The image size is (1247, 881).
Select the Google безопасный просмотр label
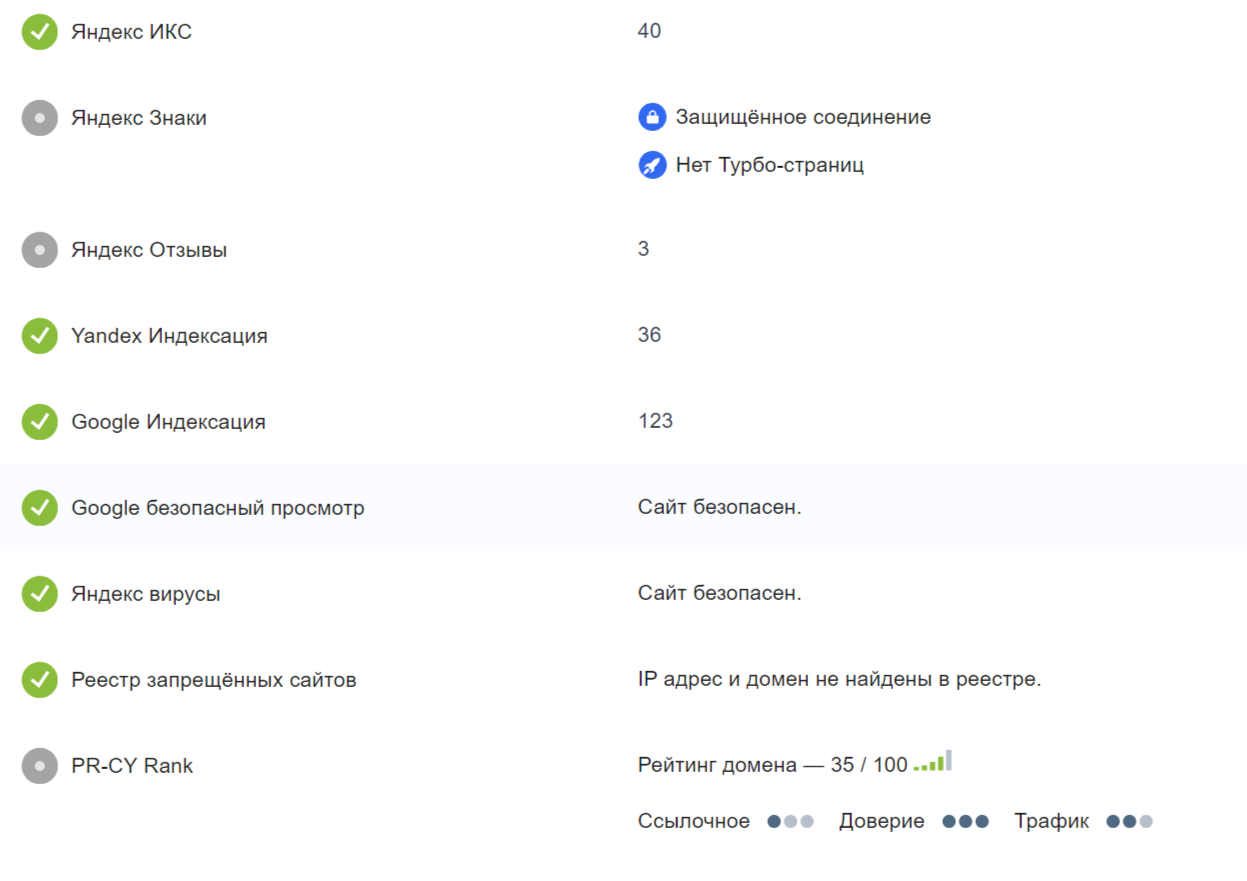tap(218, 508)
